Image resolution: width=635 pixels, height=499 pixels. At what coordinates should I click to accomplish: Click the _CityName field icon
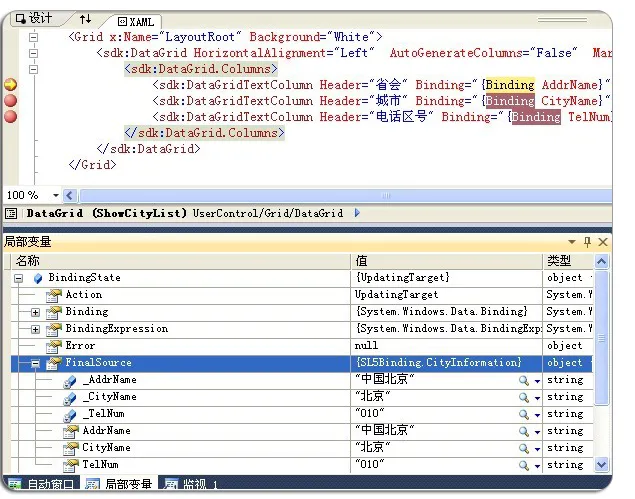click(70, 398)
